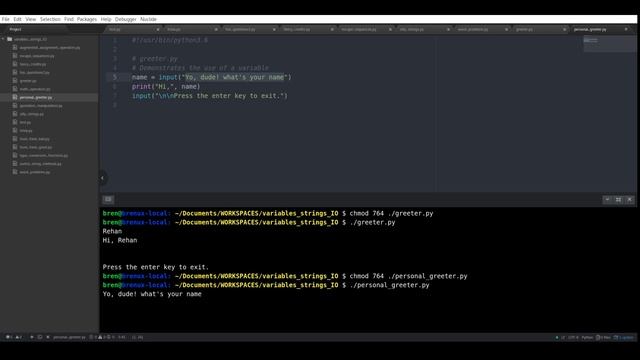The height and width of the screenshot is (360, 640).
Task: Collapse the project sidebar with the arrow handle
Action: click(102, 178)
